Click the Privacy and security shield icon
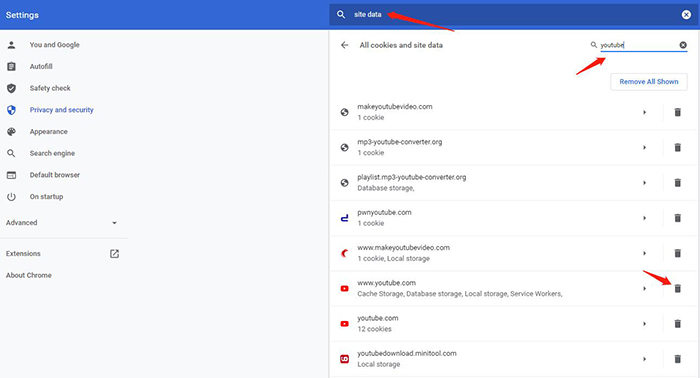Image resolution: width=700 pixels, height=378 pixels. (12, 110)
